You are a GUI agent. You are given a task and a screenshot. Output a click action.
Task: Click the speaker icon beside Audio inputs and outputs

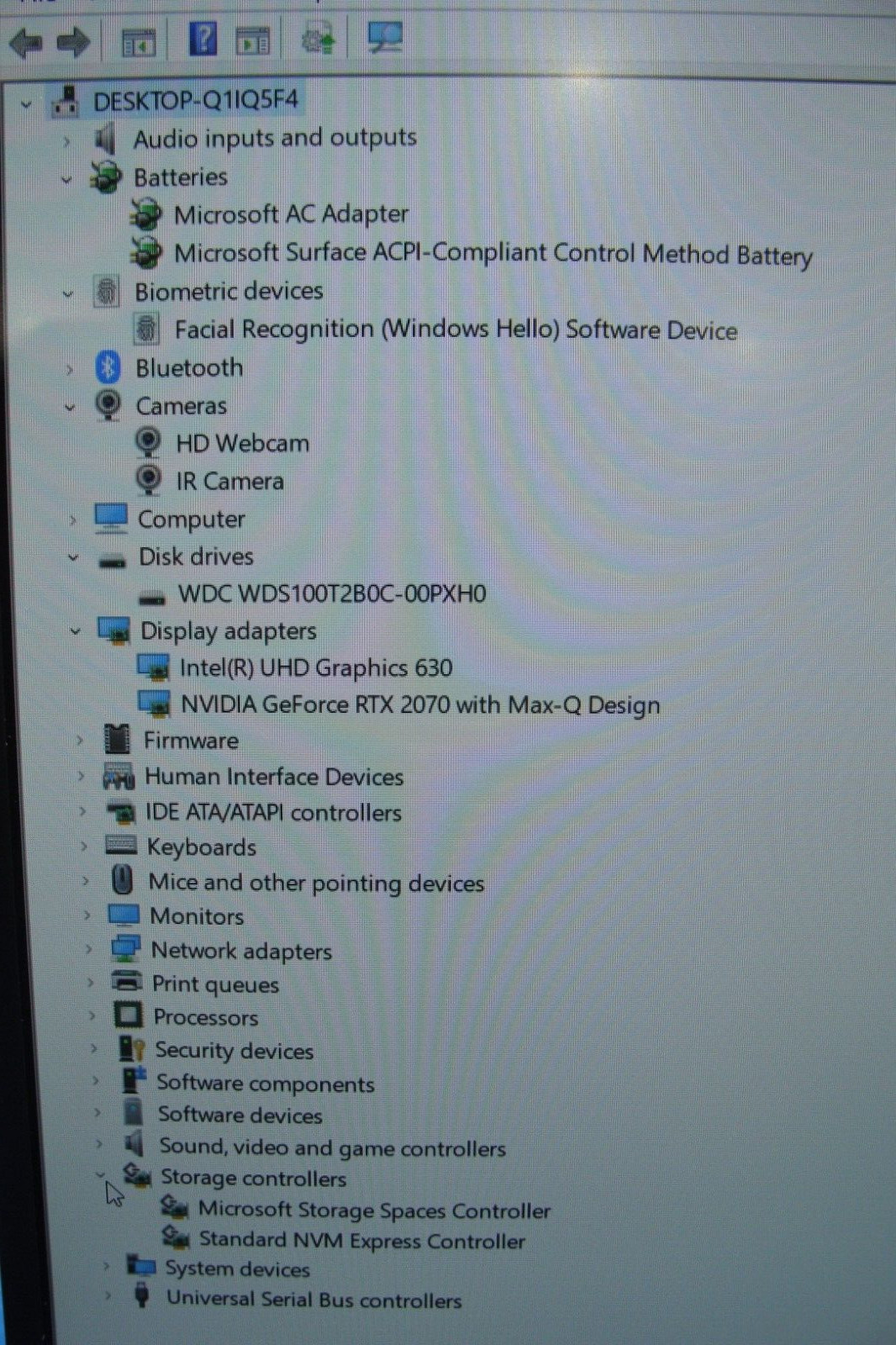coord(106,139)
